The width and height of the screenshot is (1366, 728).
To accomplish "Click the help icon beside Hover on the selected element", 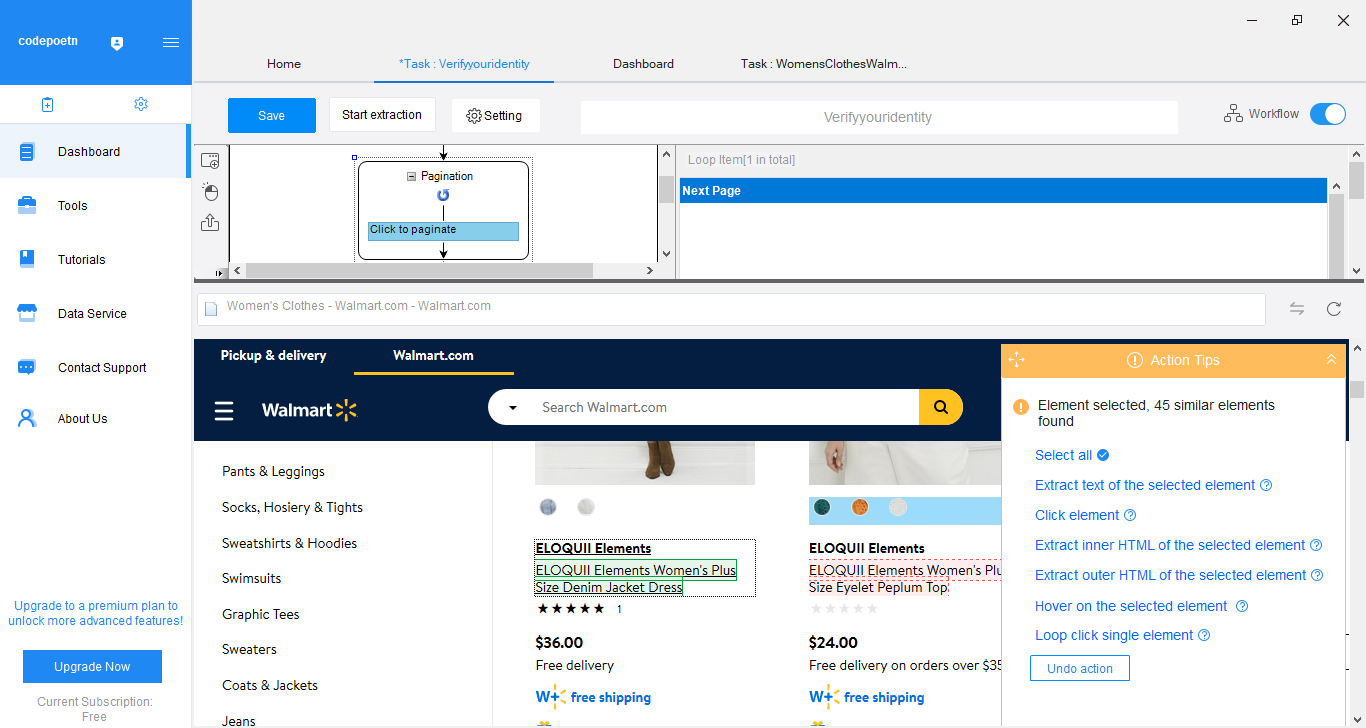I will coord(1242,606).
